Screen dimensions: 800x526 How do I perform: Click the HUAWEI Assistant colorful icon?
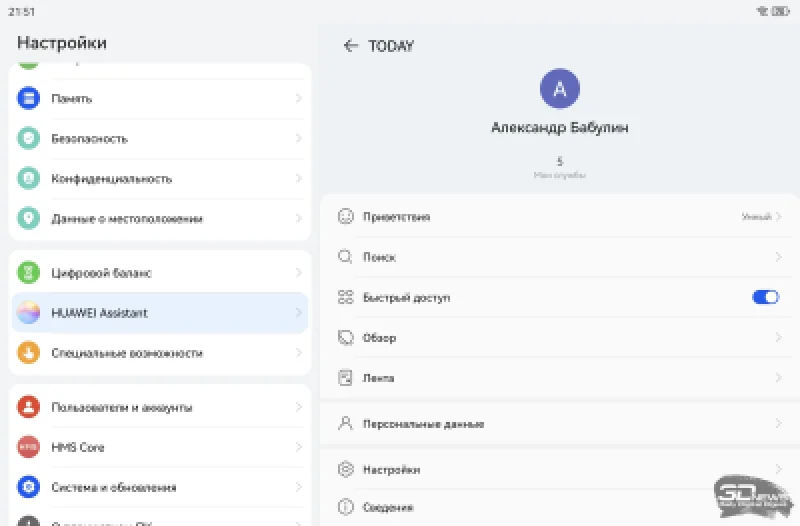[29, 313]
